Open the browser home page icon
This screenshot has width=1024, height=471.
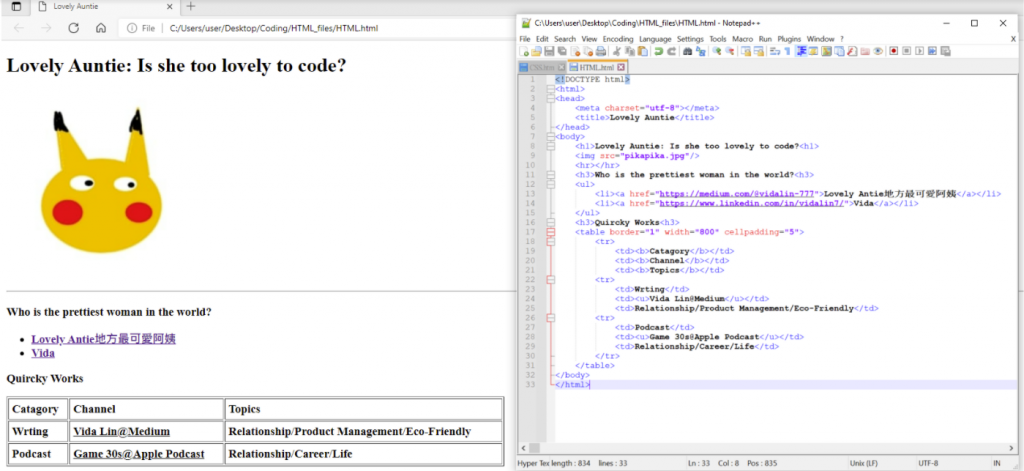coord(101,28)
